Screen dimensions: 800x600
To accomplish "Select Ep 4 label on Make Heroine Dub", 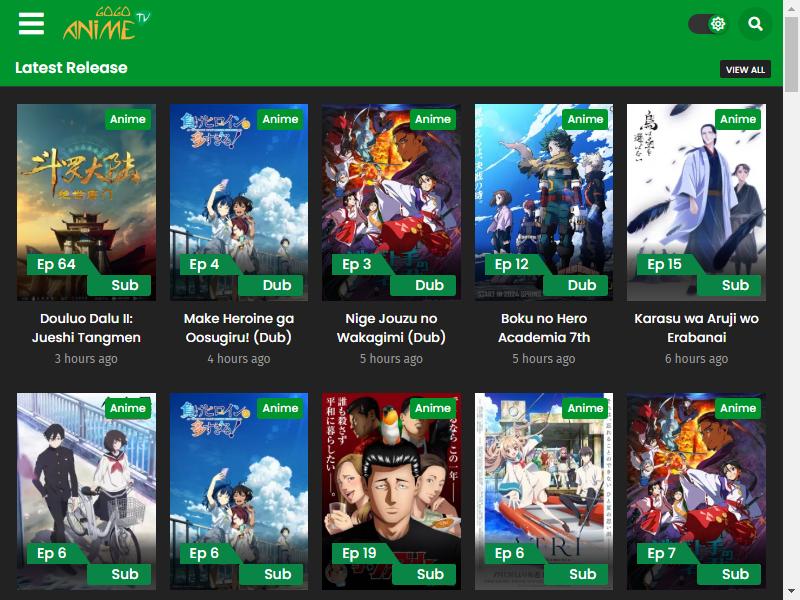I will click(204, 264).
